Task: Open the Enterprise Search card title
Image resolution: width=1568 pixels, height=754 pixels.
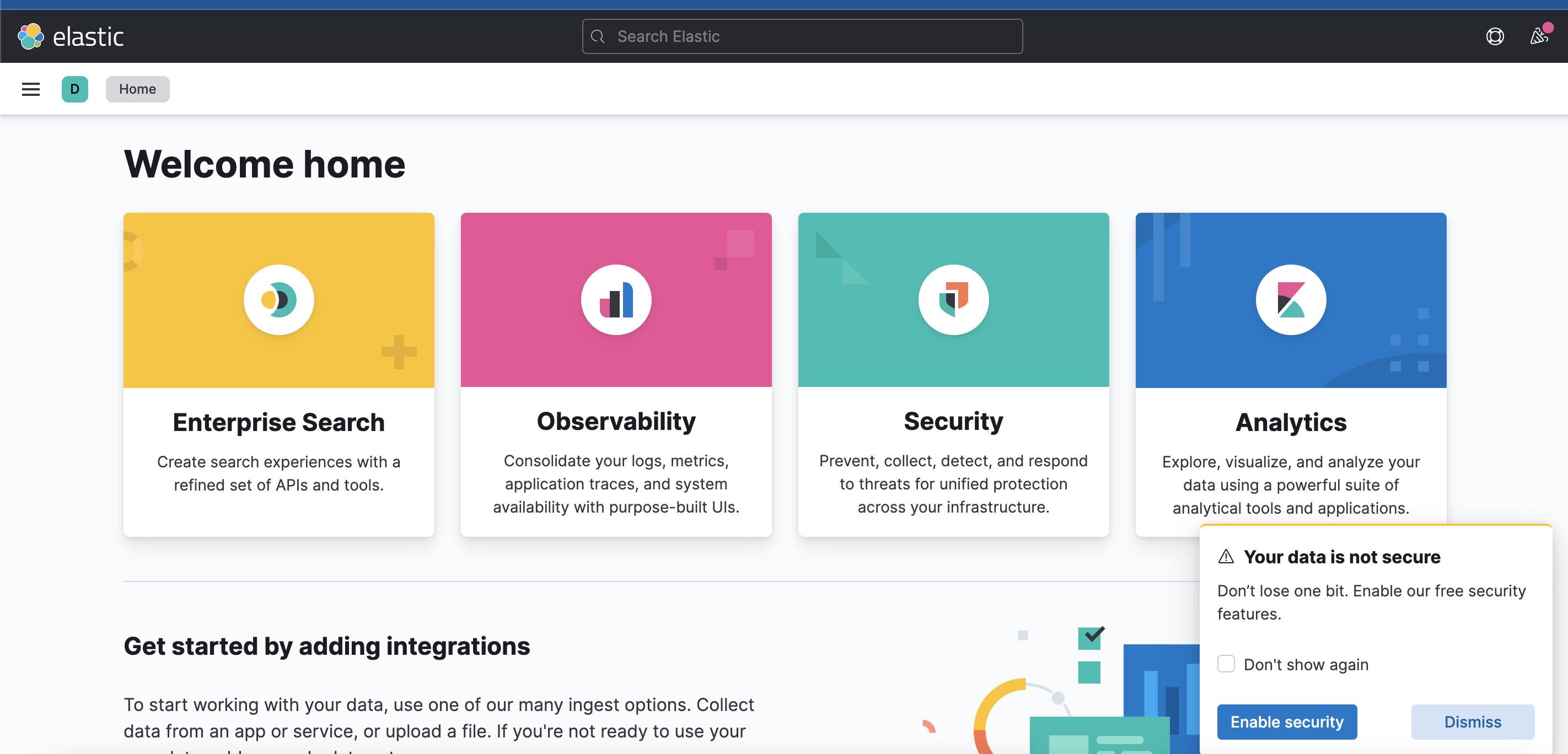Action: 279,422
